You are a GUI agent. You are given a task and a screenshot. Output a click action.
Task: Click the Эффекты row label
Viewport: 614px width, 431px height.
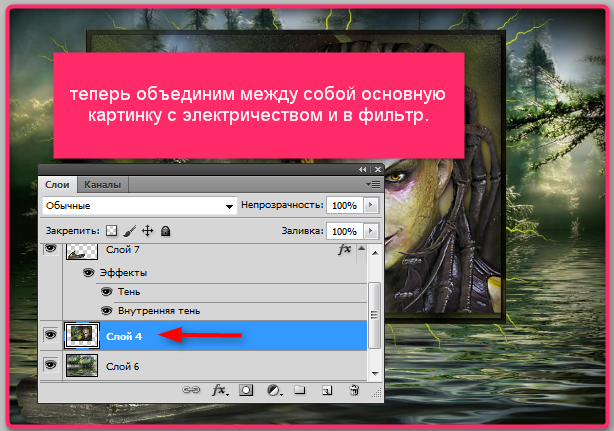tap(123, 273)
